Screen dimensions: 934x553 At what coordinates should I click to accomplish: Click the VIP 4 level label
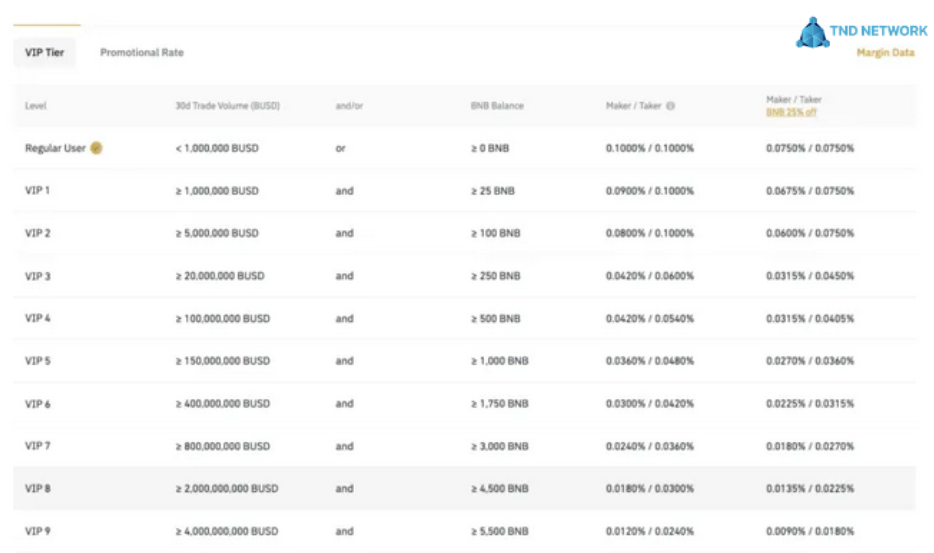[x=38, y=319]
